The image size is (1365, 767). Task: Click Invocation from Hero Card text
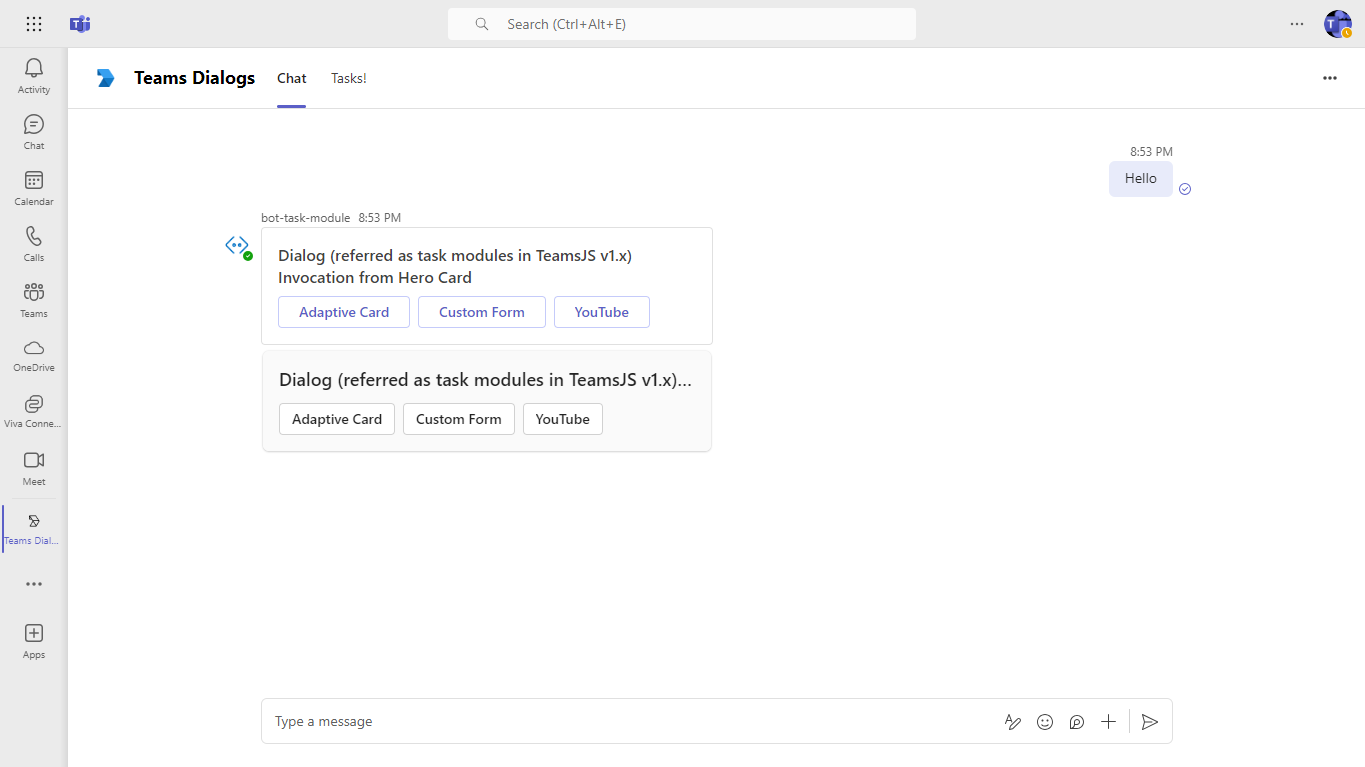tap(375, 277)
